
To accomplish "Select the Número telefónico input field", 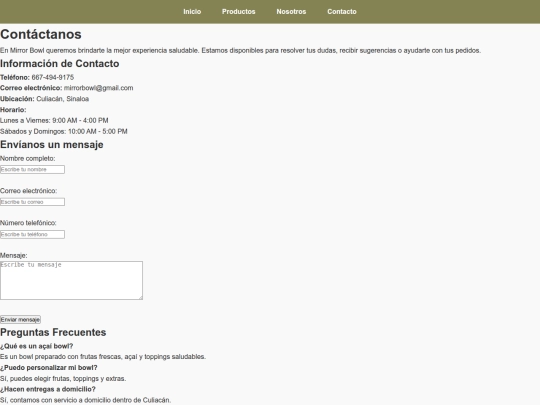I will (x=32, y=235).
